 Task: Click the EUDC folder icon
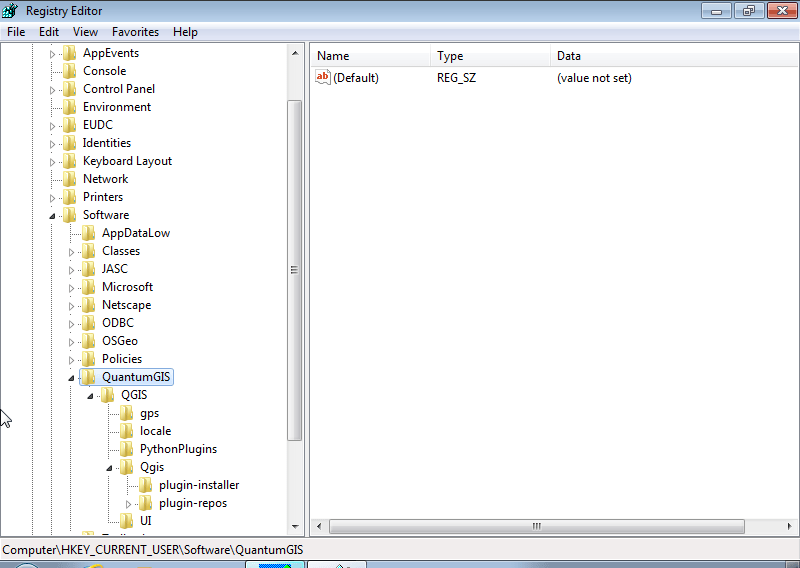[69, 125]
